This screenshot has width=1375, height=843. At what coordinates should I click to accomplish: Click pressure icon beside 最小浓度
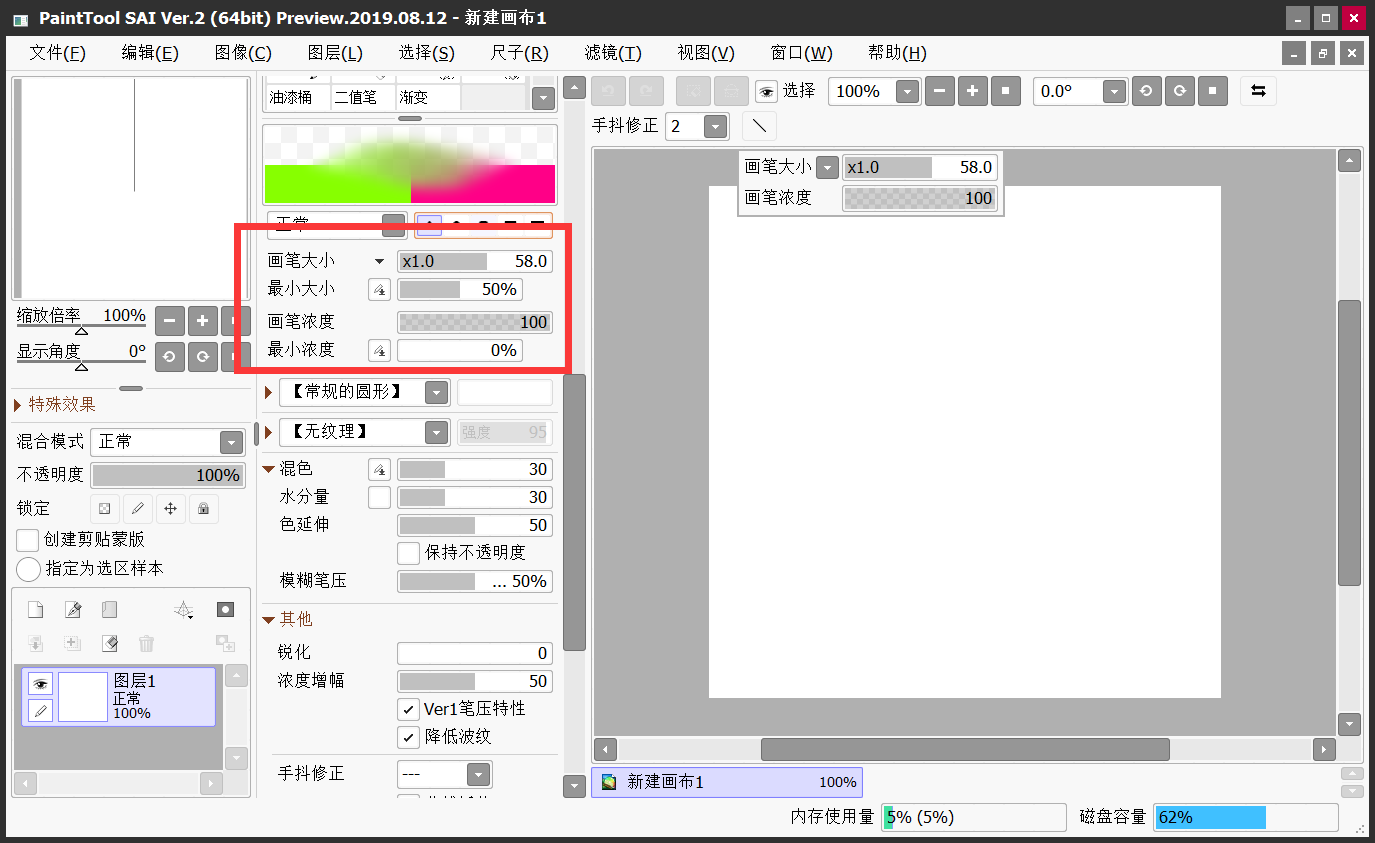[x=380, y=351]
